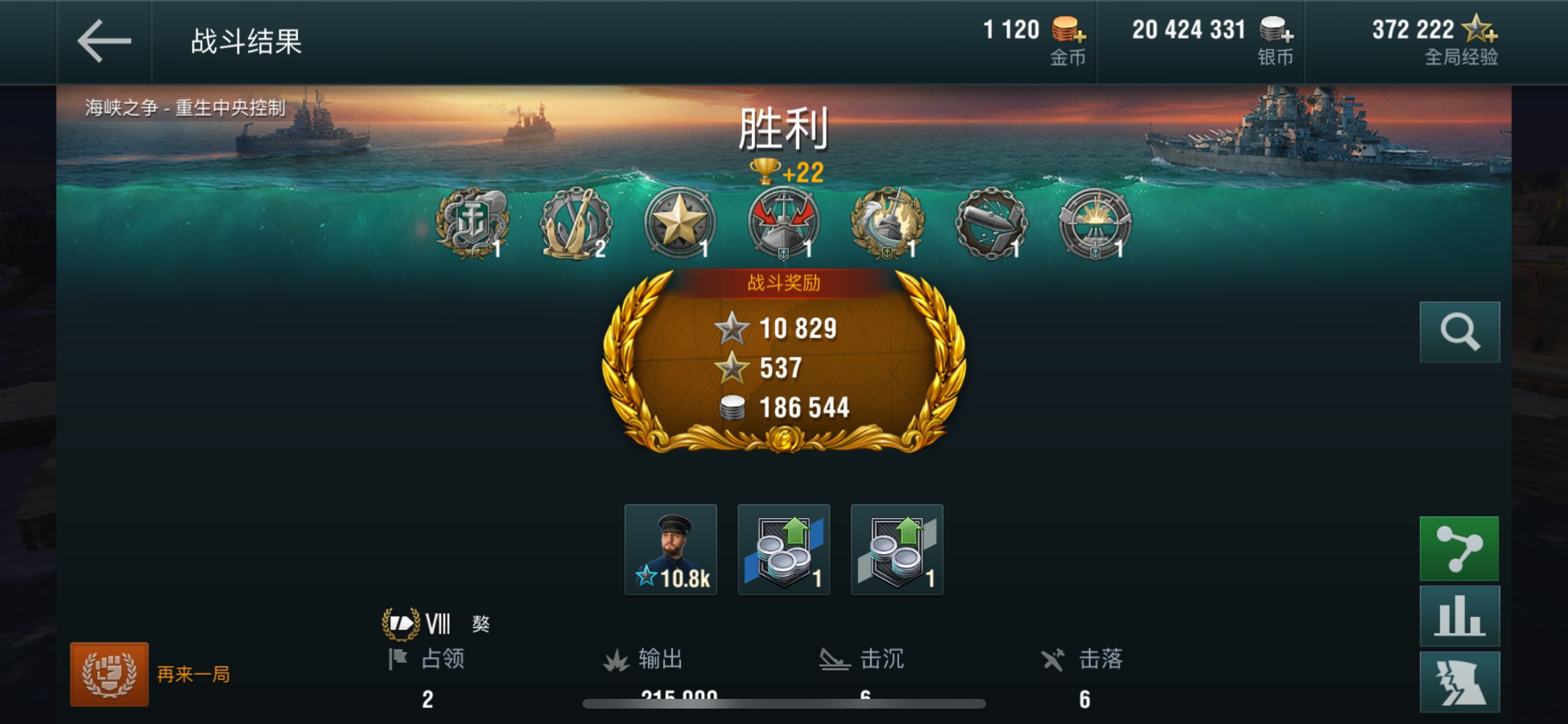
Task: Select the kraken anchor medal badge
Action: [472, 223]
